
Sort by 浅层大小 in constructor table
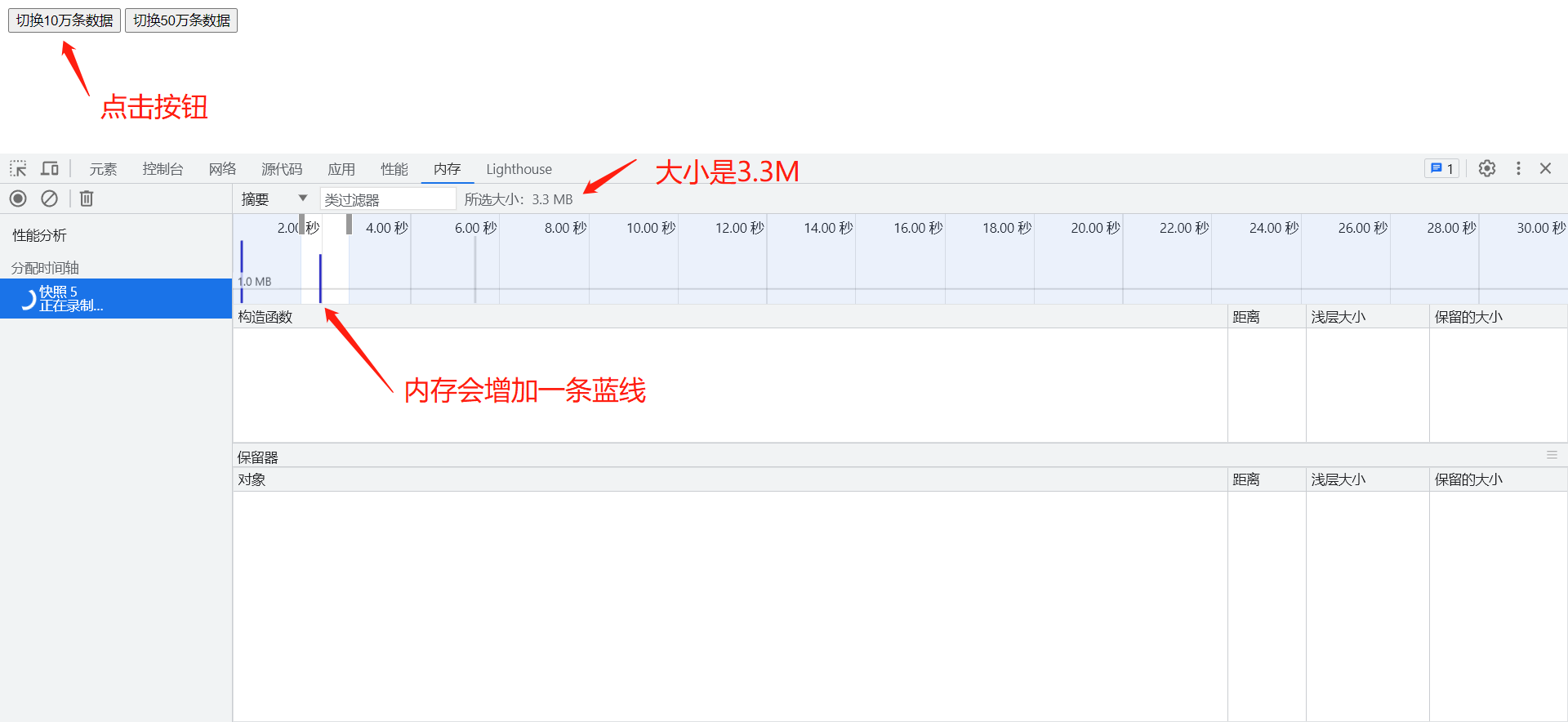[1368, 317]
